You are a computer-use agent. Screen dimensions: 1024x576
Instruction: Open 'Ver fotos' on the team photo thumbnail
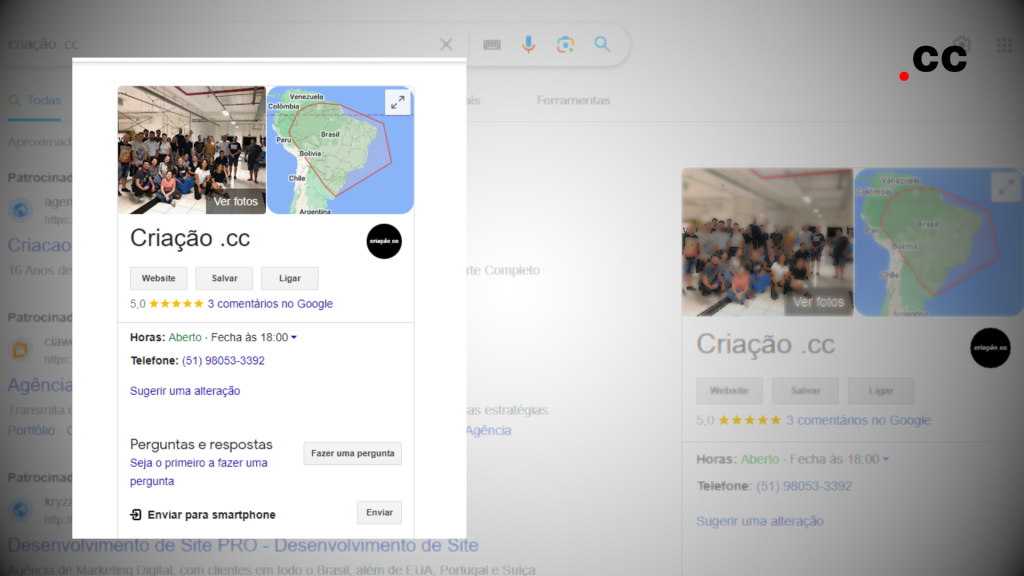235,201
